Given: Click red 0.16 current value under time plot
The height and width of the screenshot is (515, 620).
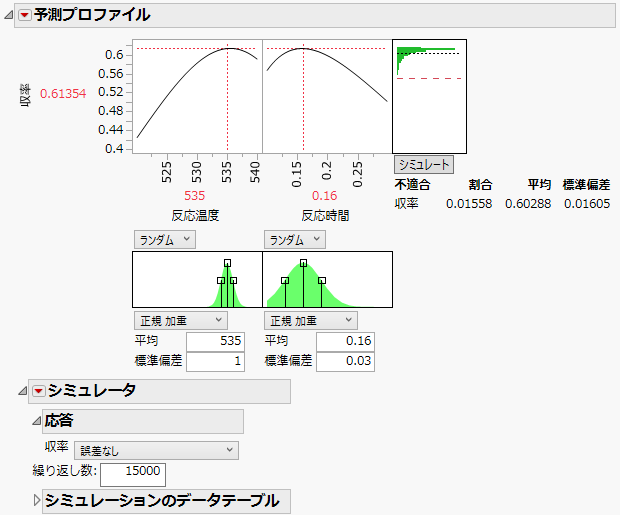Looking at the screenshot, I should [x=325, y=195].
